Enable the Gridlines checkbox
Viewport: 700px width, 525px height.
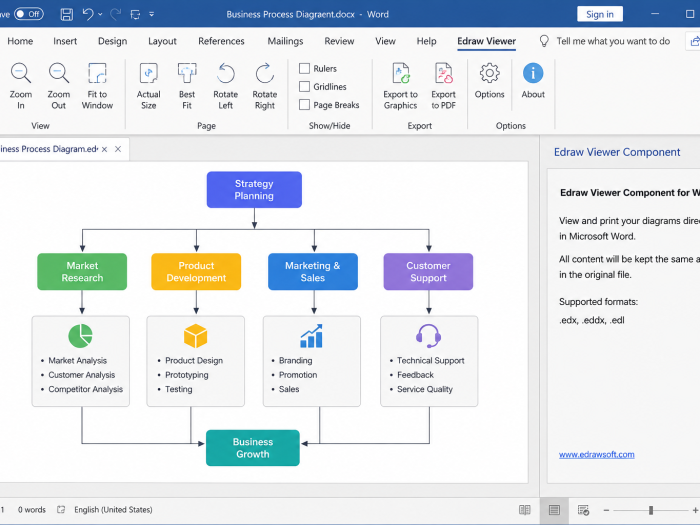click(304, 86)
